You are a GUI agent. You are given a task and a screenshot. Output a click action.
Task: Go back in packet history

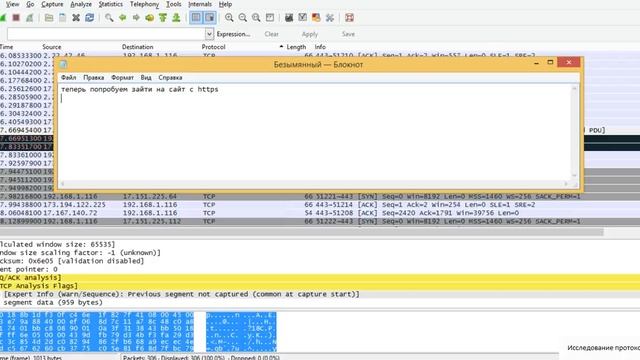[x=122, y=18]
